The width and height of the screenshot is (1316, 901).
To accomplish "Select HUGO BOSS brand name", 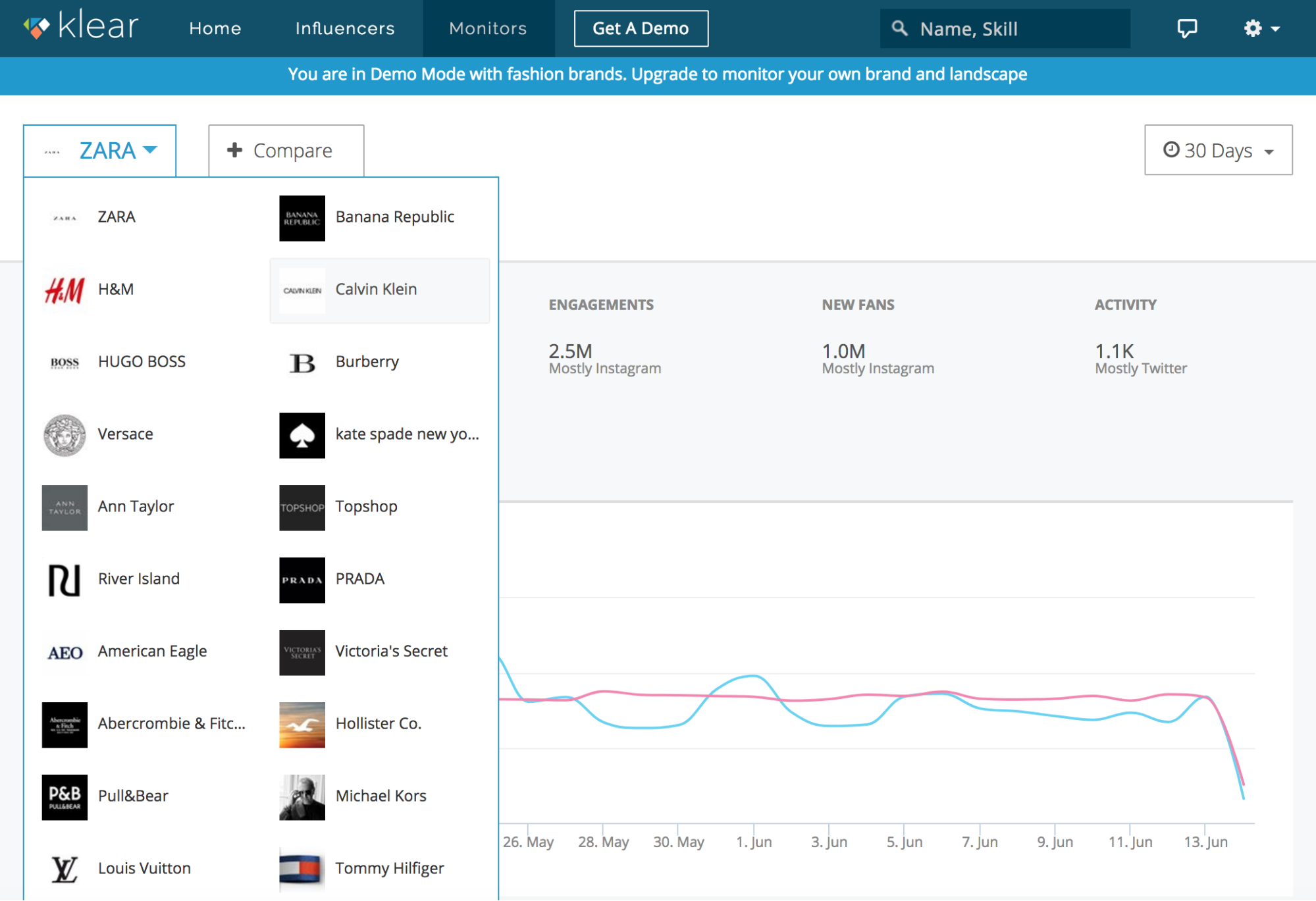I will [x=142, y=361].
